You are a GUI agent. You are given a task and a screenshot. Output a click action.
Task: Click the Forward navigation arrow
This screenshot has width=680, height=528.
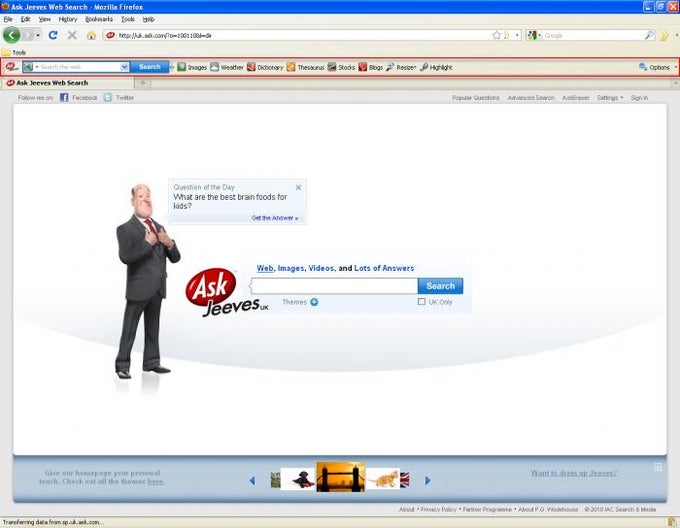click(x=29, y=35)
